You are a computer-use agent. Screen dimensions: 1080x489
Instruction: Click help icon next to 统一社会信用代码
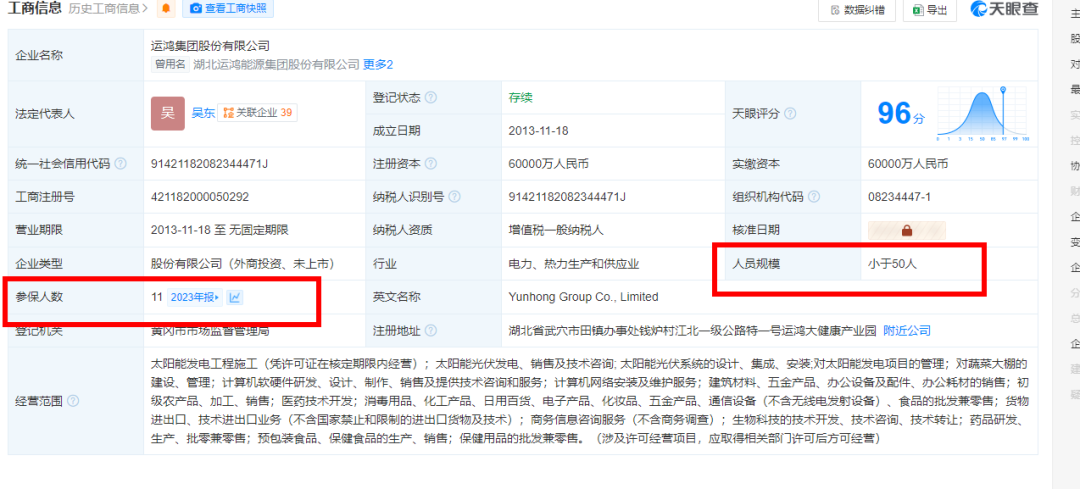click(x=121, y=164)
